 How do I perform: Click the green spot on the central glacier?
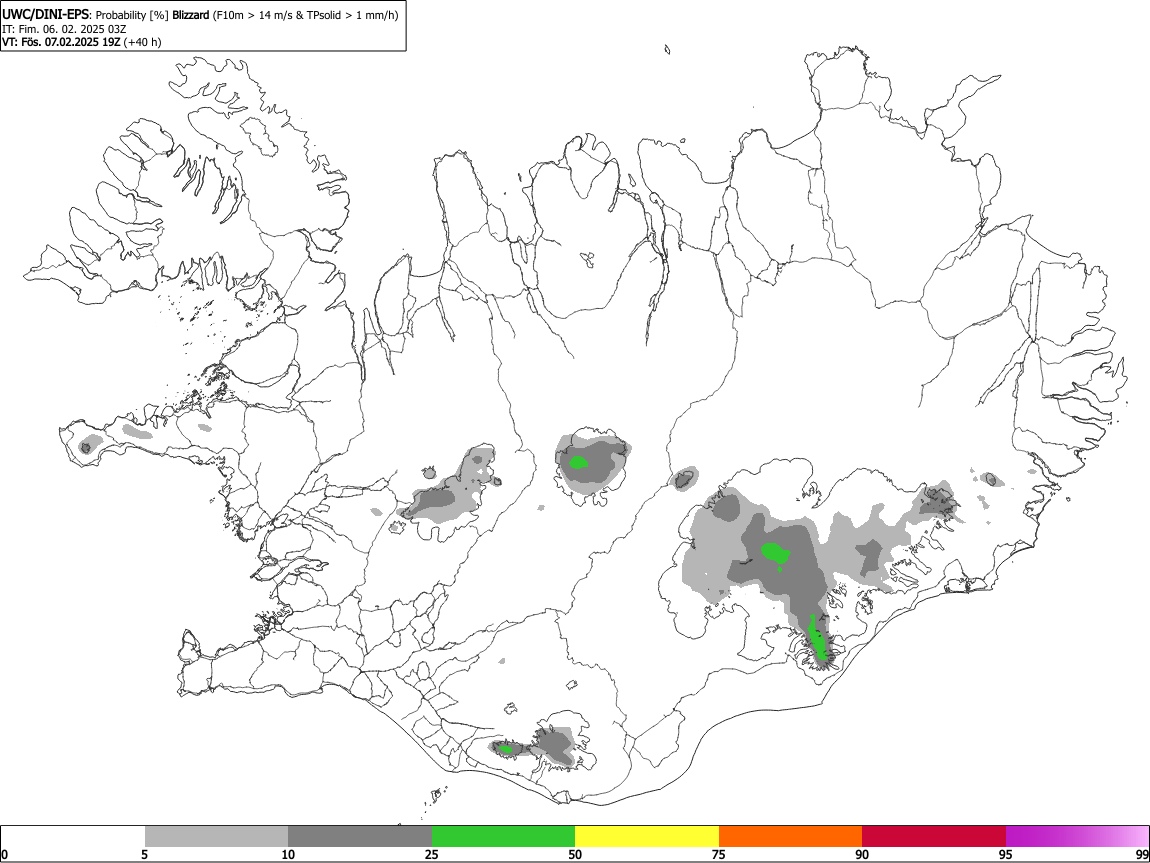pyautogui.click(x=579, y=462)
